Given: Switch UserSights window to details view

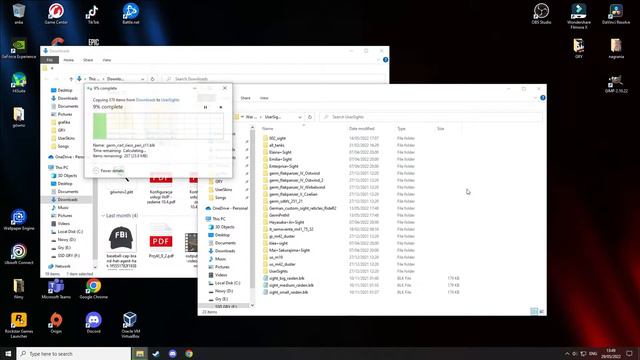Looking at the screenshot, I should (534, 311).
